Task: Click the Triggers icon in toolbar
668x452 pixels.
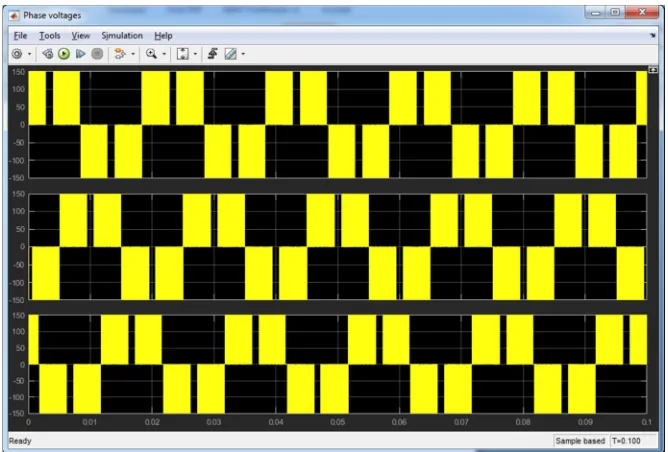Action: click(213, 54)
